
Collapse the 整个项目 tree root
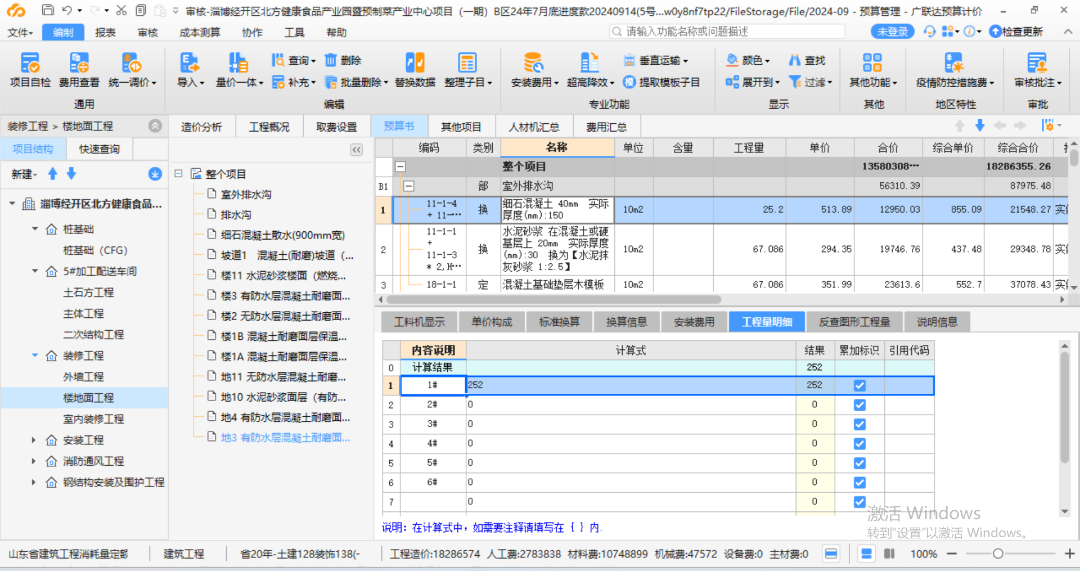click(x=178, y=174)
